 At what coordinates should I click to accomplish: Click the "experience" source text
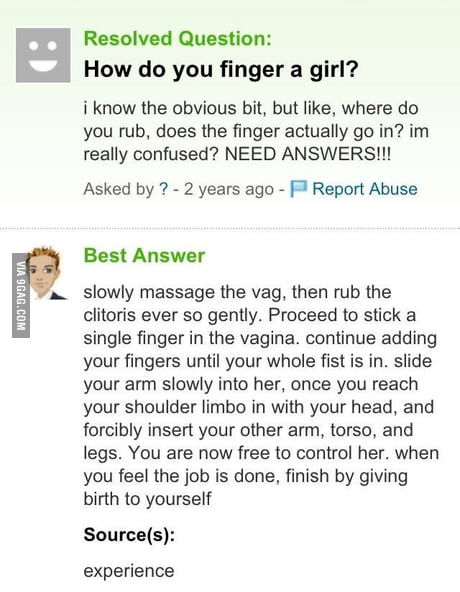pos(129,571)
